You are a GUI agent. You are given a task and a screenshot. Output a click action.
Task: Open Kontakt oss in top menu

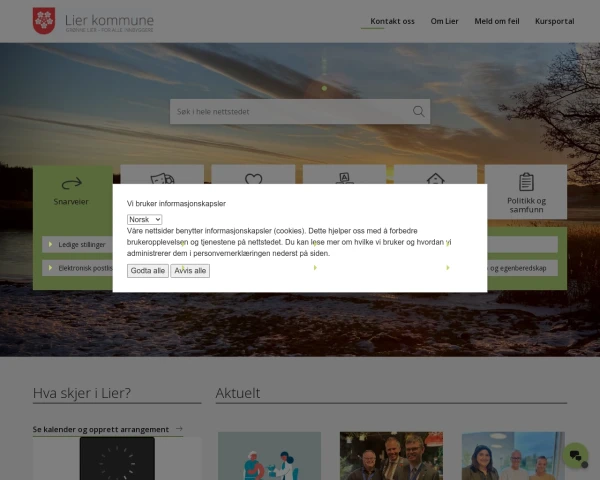392,21
